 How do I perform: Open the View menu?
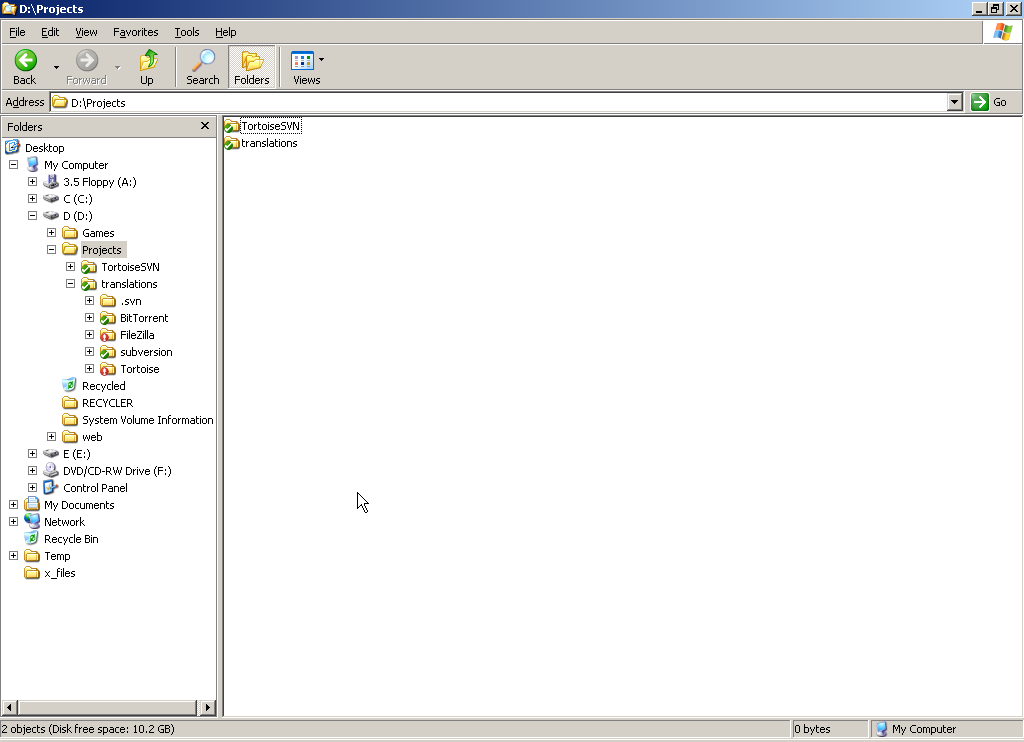click(86, 32)
